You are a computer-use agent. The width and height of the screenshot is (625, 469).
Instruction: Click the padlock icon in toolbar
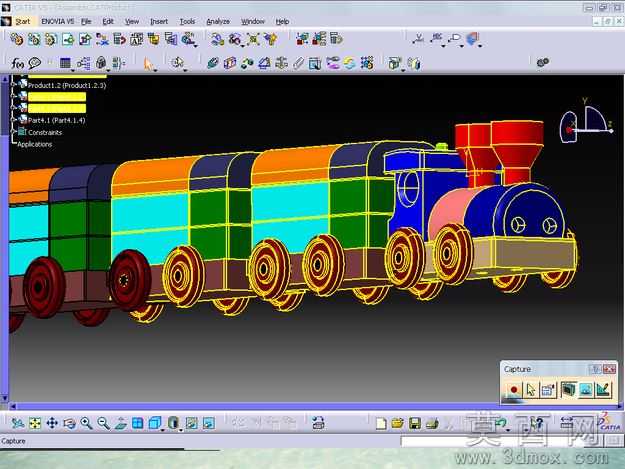point(101,63)
